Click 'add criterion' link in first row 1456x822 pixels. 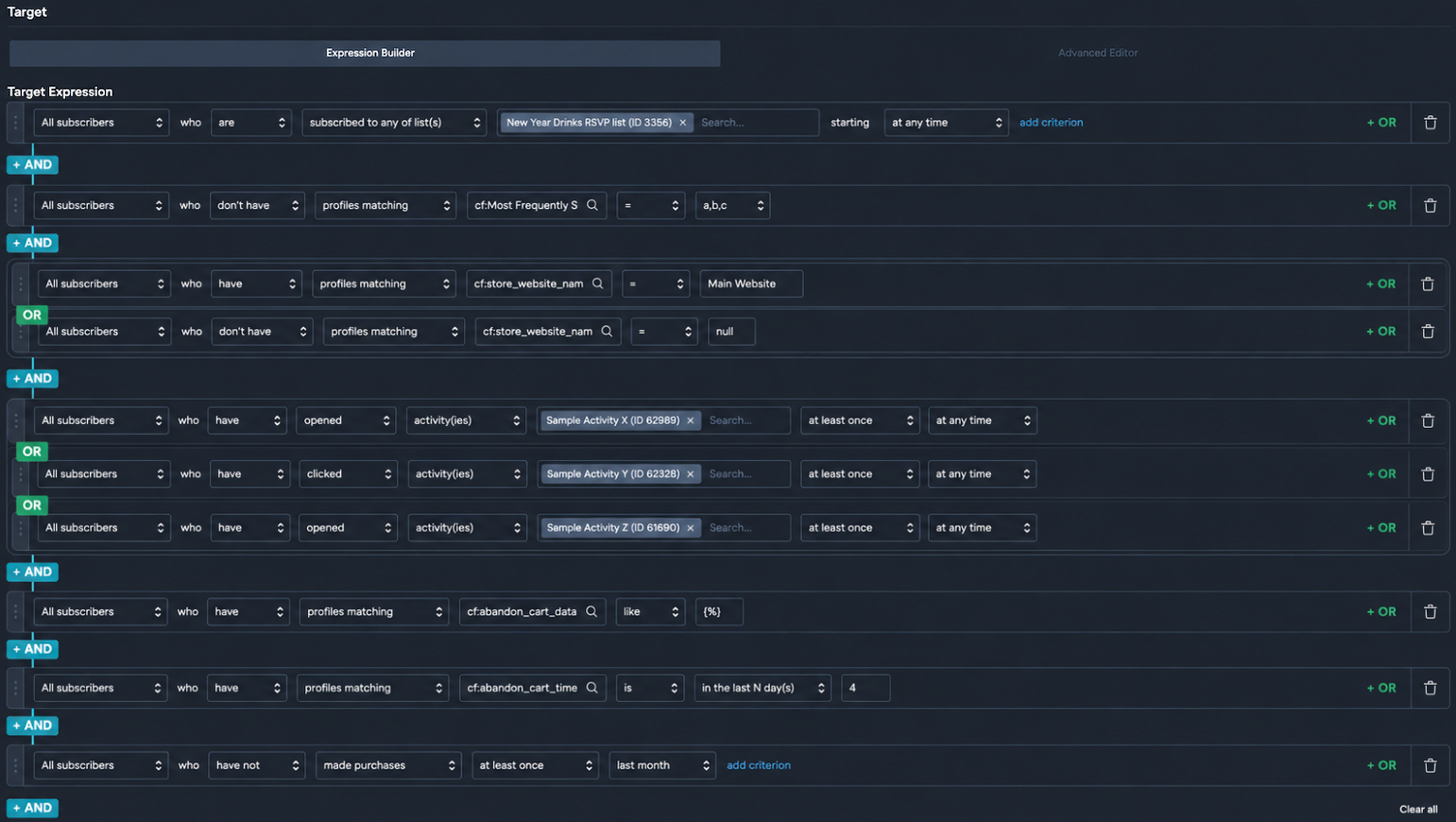pos(1051,123)
